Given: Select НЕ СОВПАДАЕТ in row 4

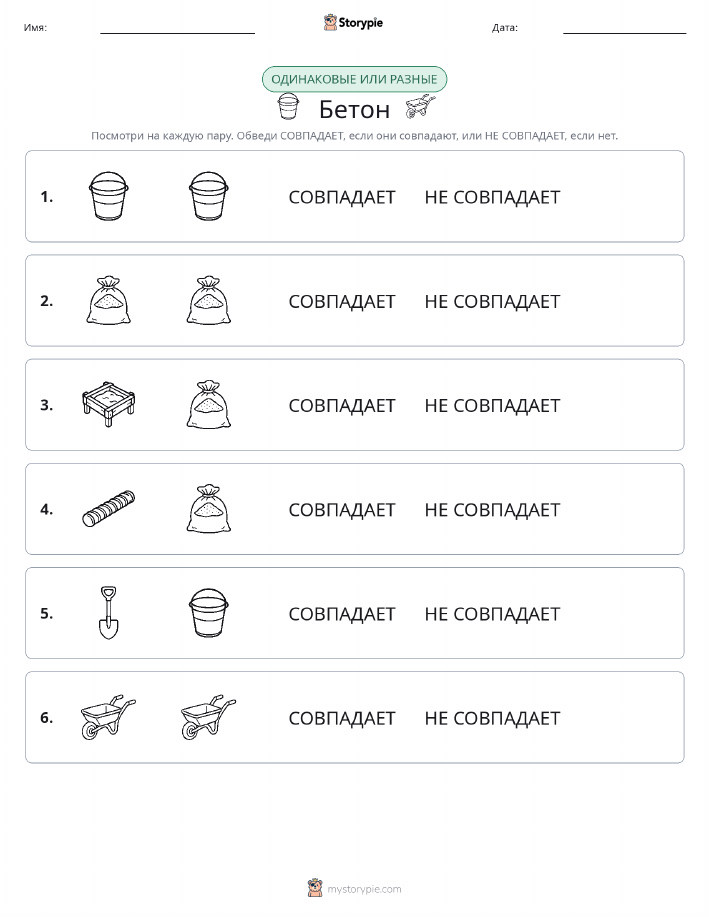Looking at the screenshot, I should [492, 509].
